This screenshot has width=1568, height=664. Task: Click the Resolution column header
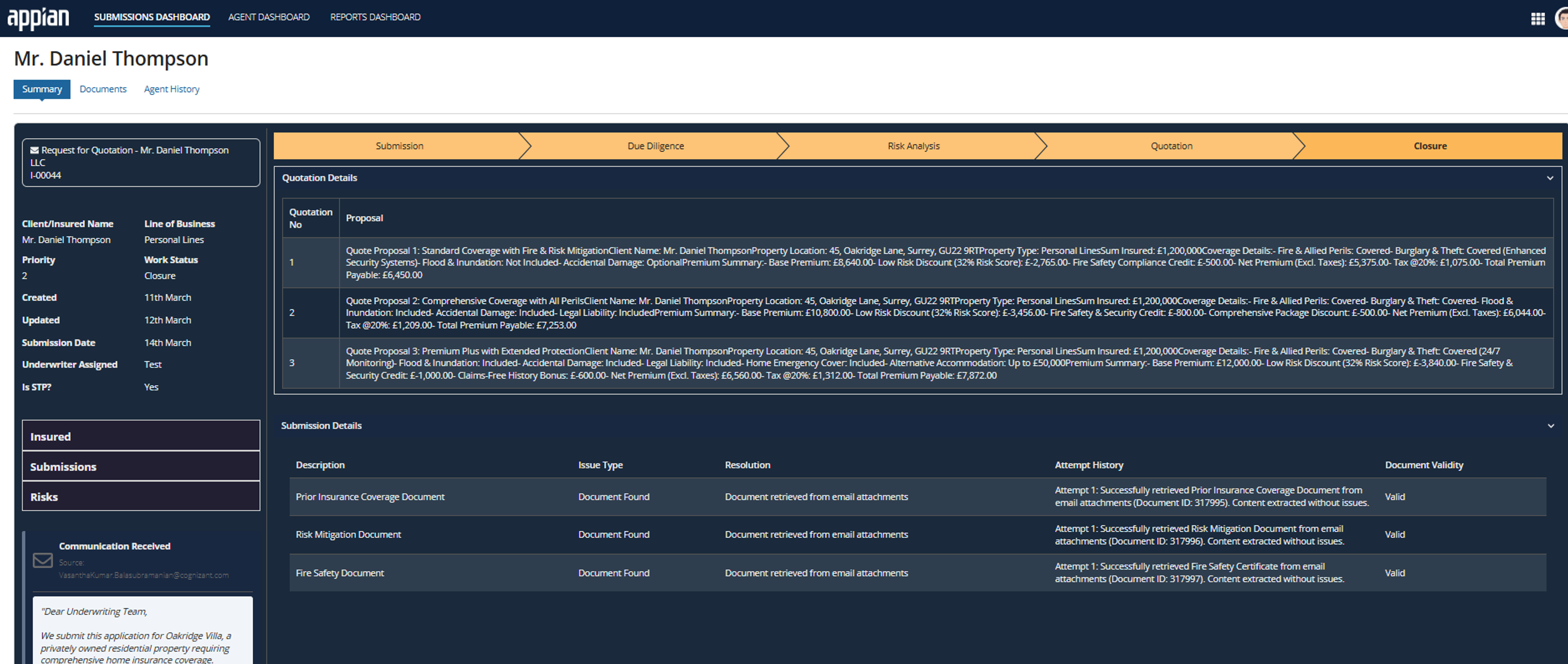[x=748, y=465]
